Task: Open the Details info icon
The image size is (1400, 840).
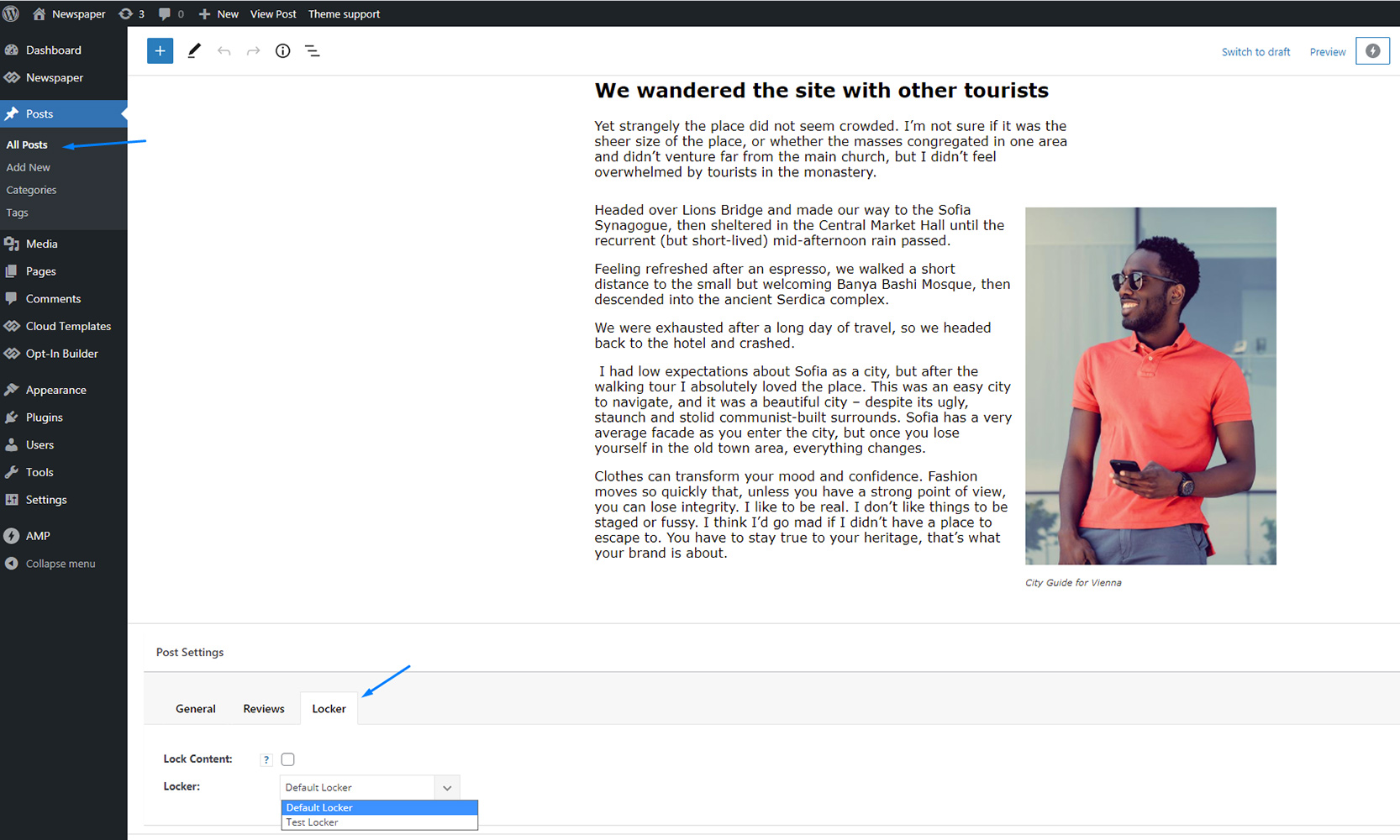Action: point(283,51)
